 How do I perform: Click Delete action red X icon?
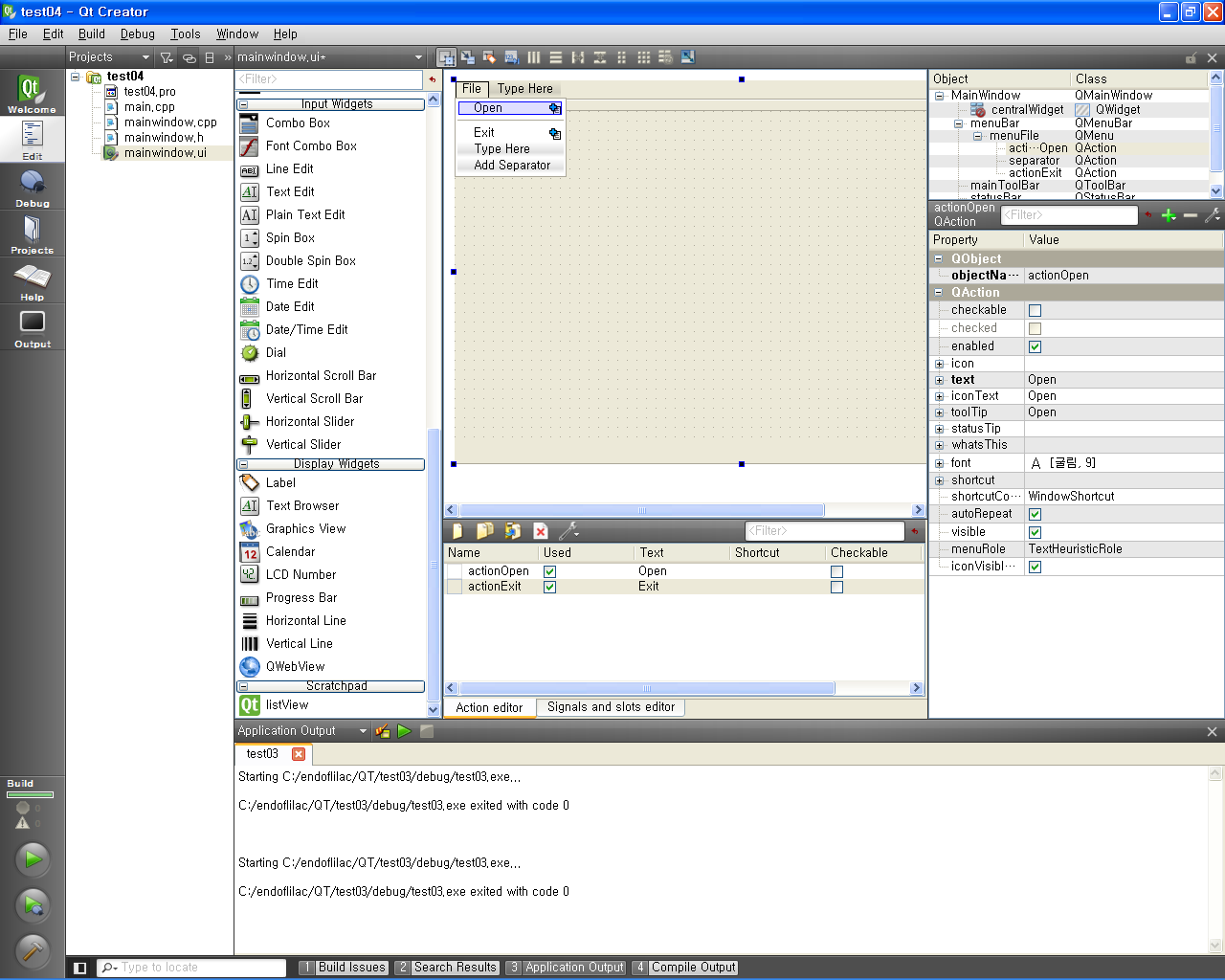tap(541, 531)
